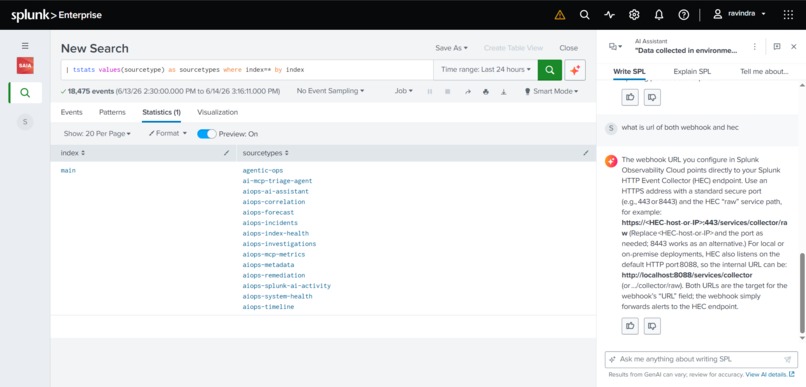Click the S avatar circle in sidebar

(25, 122)
